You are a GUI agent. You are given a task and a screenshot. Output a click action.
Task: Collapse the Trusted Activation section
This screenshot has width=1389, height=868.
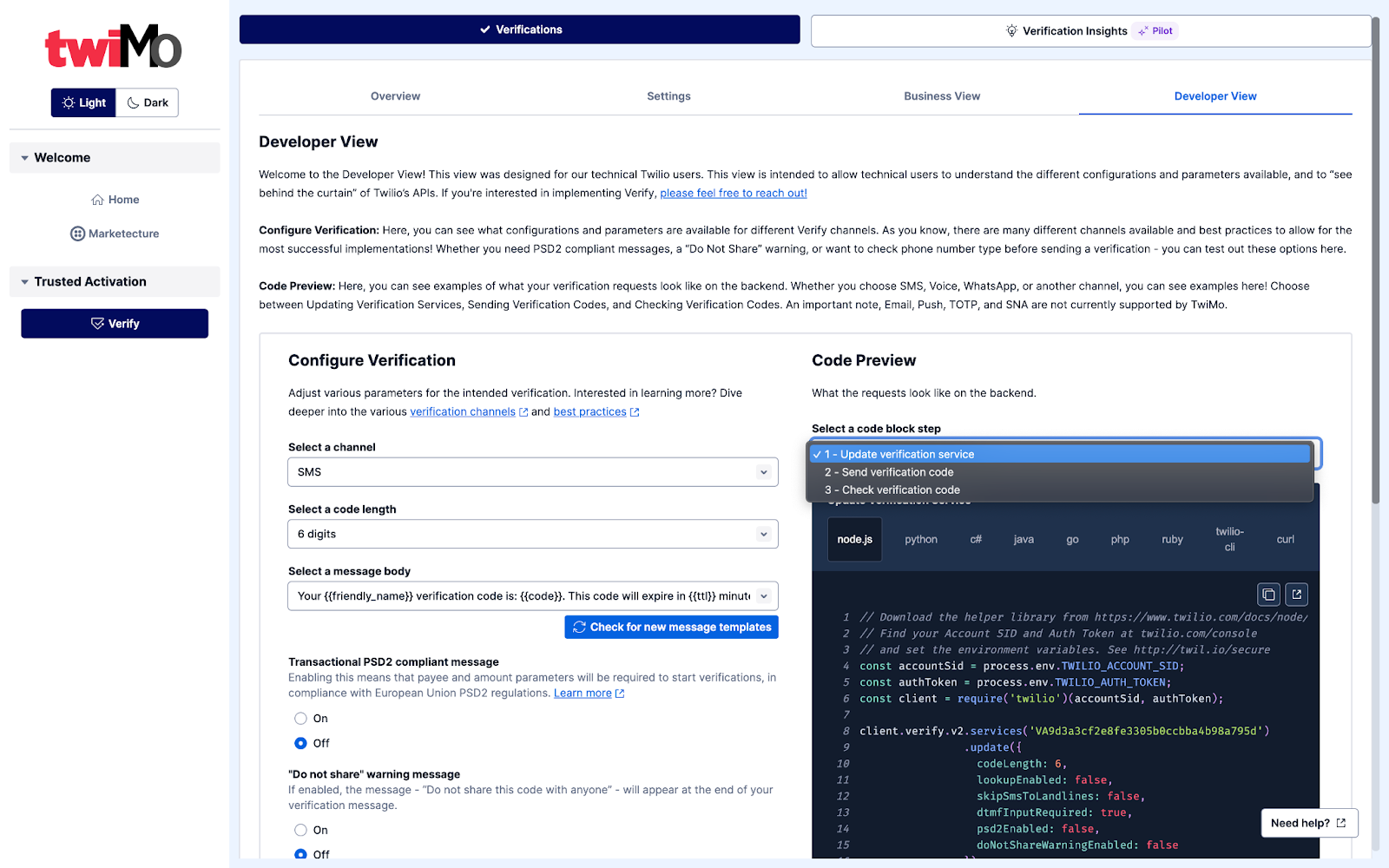tap(115, 282)
